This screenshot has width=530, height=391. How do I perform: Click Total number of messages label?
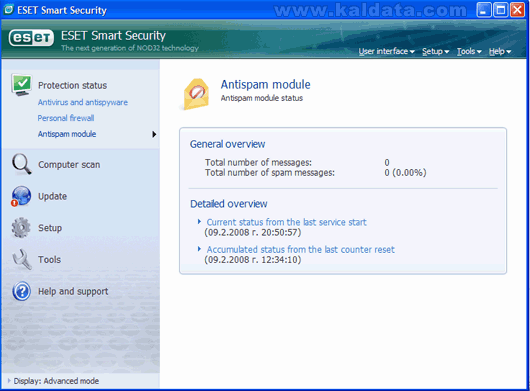[258, 163]
